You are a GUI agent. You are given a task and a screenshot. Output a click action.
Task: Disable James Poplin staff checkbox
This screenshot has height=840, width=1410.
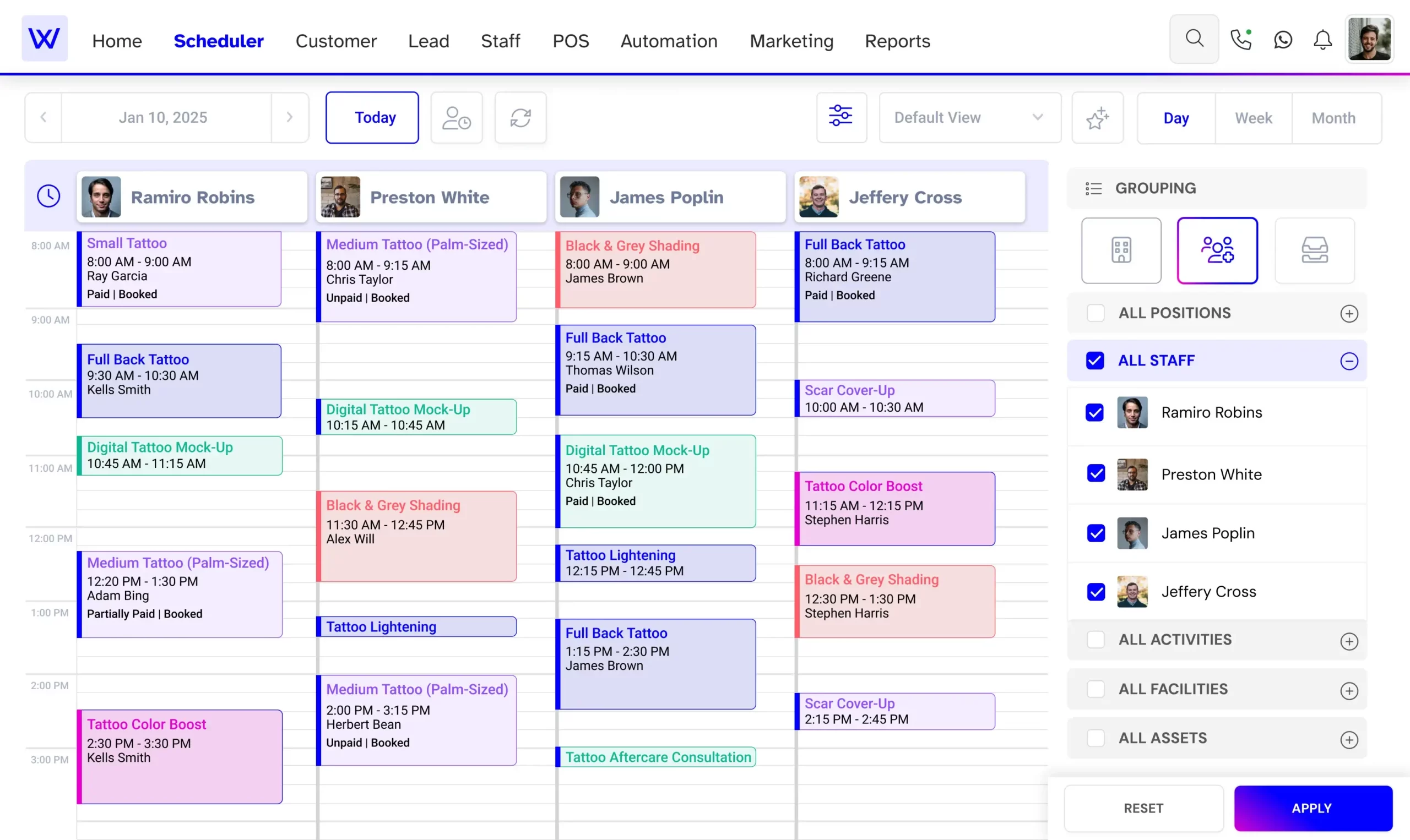(1096, 532)
